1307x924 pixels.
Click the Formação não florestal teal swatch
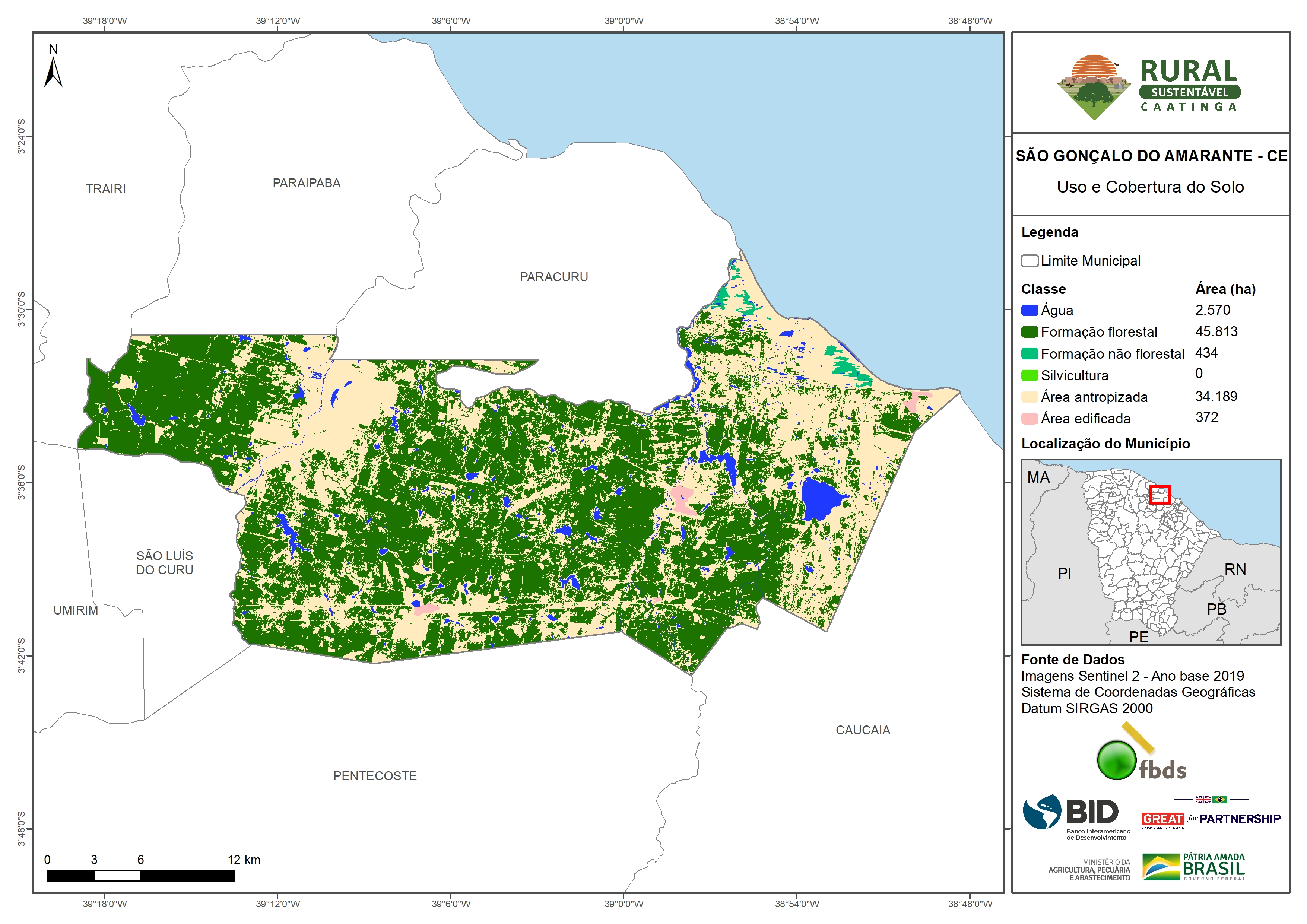tap(1029, 353)
